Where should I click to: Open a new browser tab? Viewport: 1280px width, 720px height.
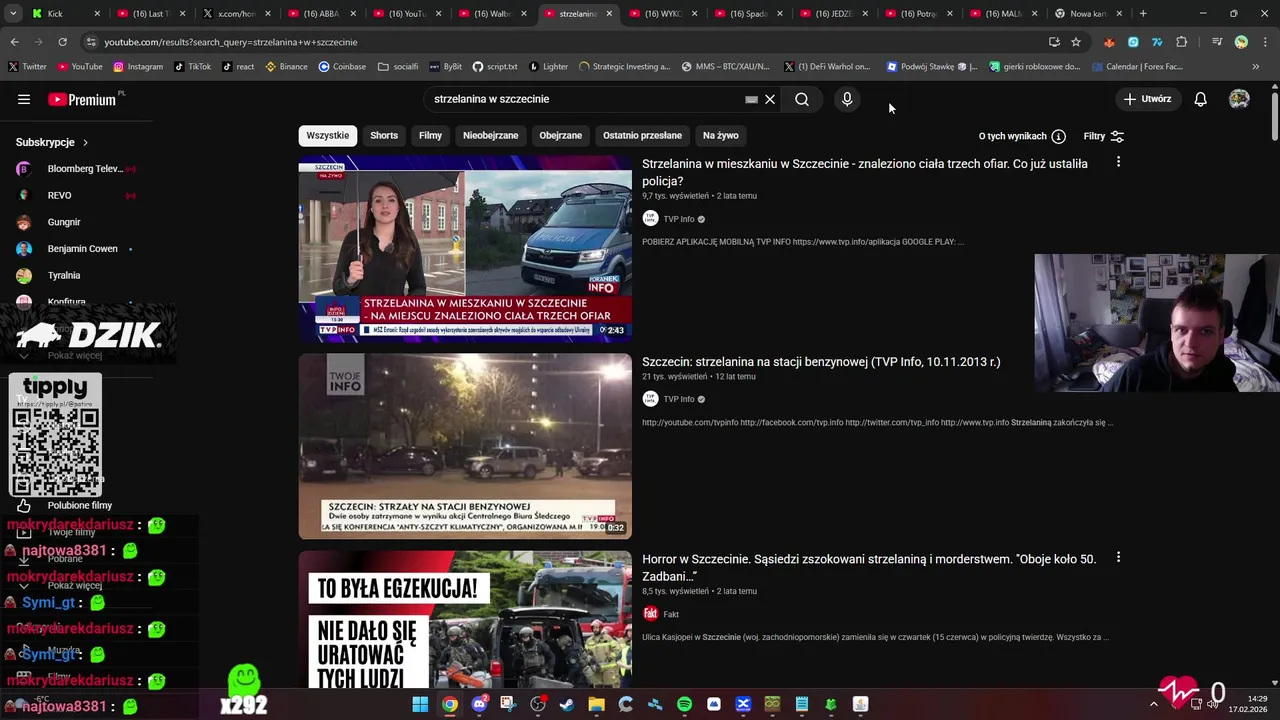coord(1143,14)
